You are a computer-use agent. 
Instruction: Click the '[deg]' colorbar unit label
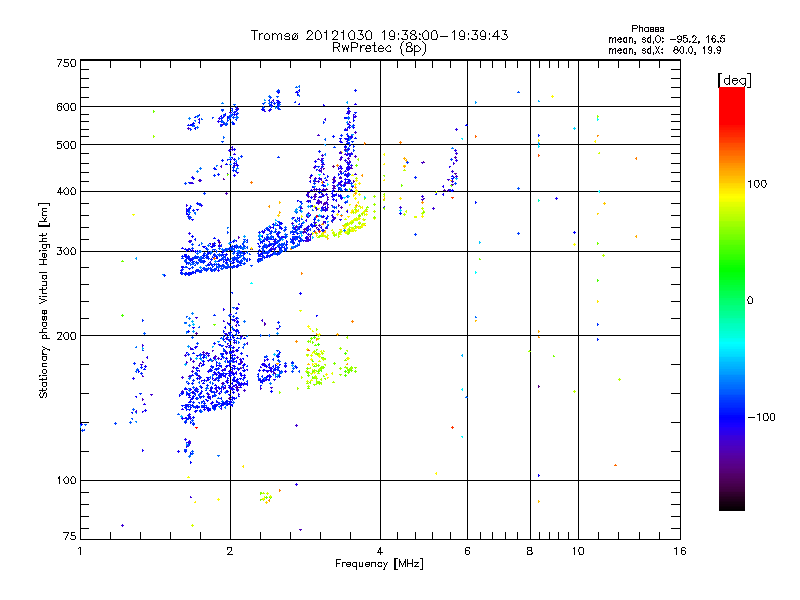point(734,80)
